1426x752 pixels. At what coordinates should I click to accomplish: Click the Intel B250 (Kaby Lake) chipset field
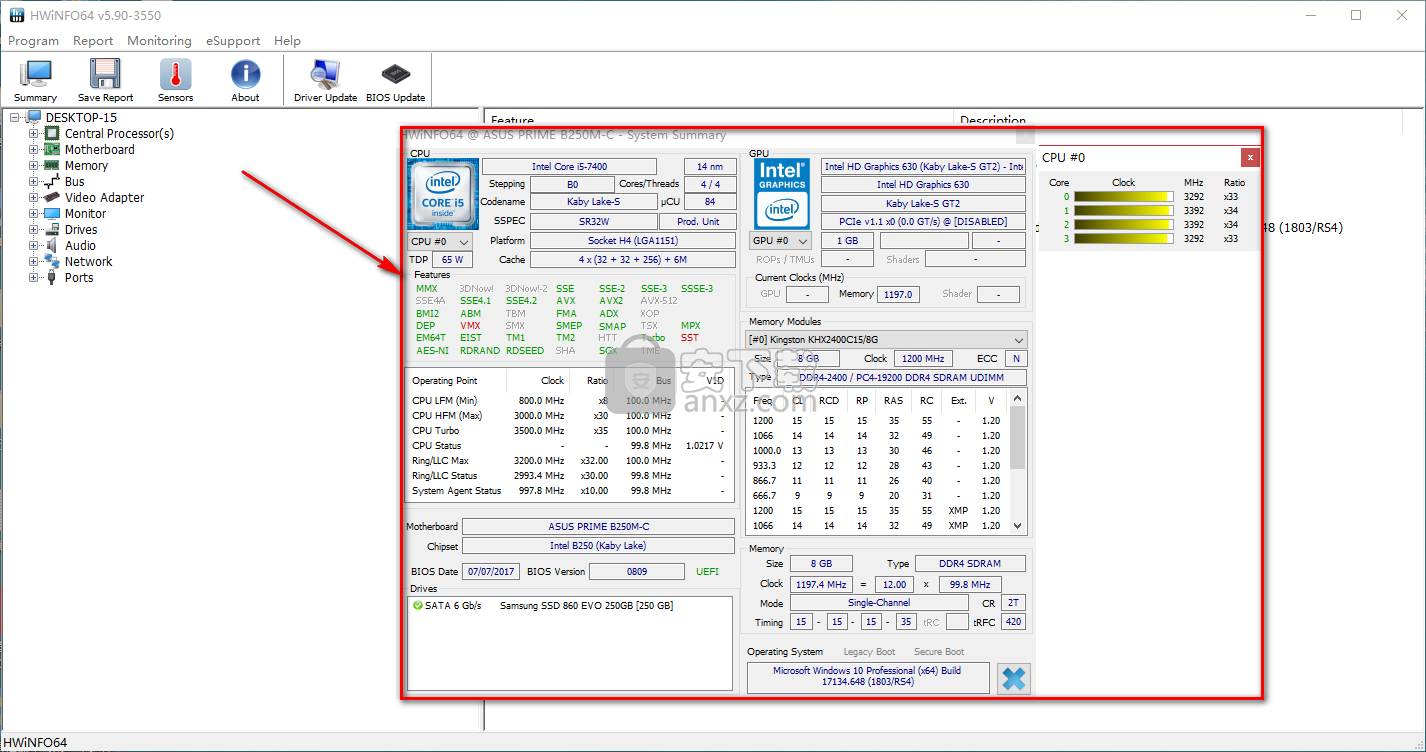[598, 546]
